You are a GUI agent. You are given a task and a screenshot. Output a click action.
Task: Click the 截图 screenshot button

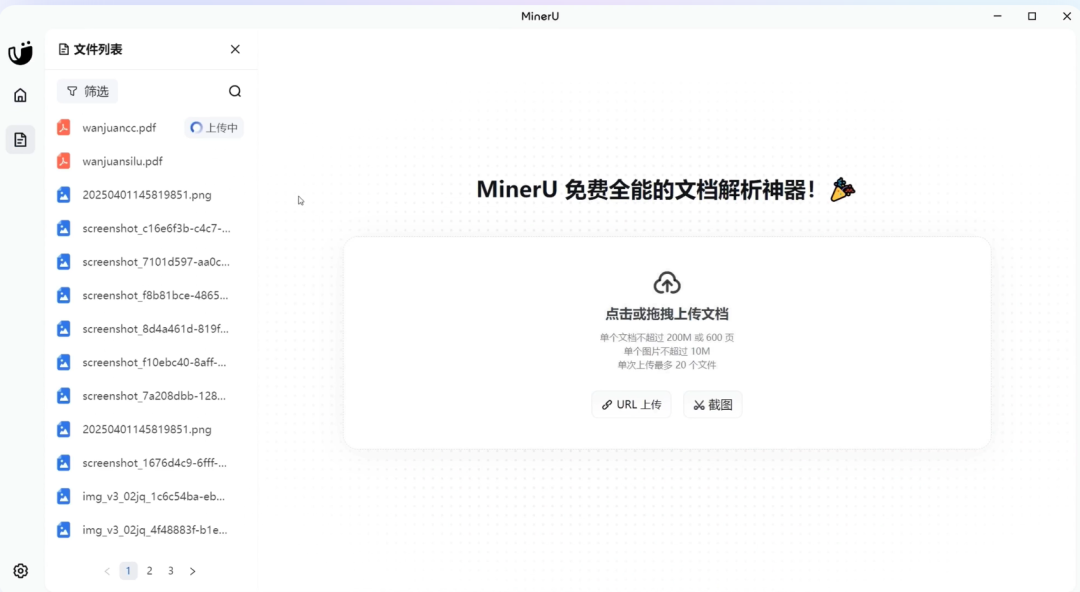(x=713, y=405)
